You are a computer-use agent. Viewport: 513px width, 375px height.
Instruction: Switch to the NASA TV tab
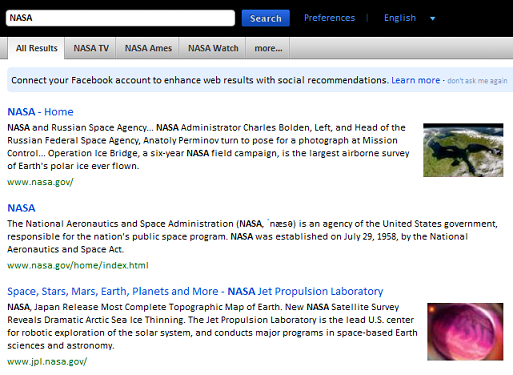(x=91, y=48)
